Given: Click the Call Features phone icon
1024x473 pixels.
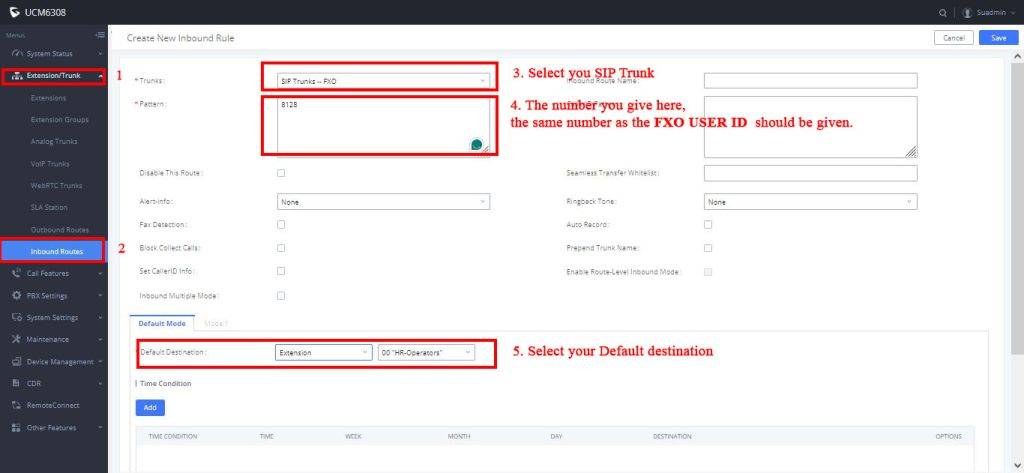Looking at the screenshot, I should 16,273.
